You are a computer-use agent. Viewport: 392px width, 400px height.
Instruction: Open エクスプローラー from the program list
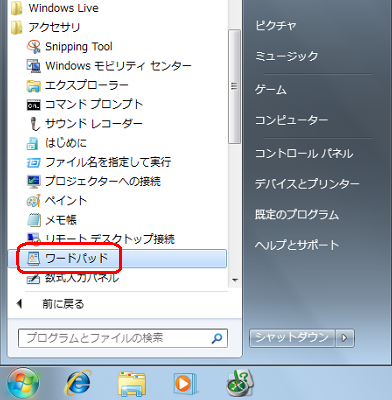point(77,85)
